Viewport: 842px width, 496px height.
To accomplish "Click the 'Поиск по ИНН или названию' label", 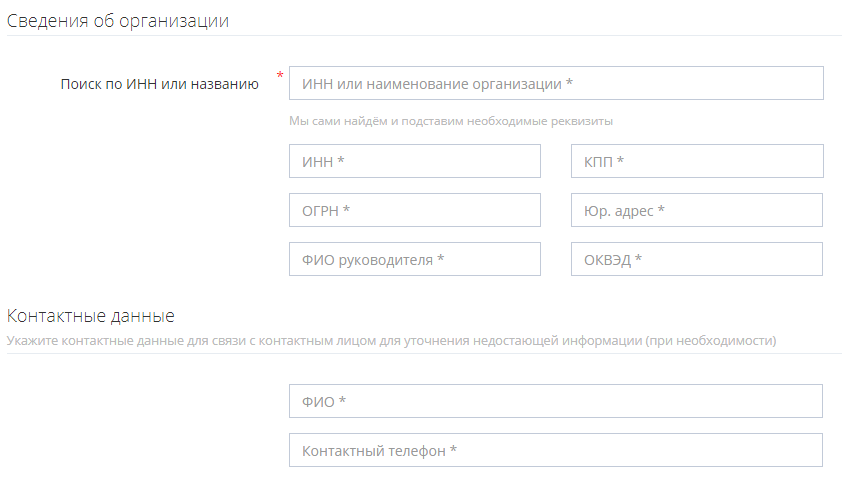I will [x=160, y=84].
